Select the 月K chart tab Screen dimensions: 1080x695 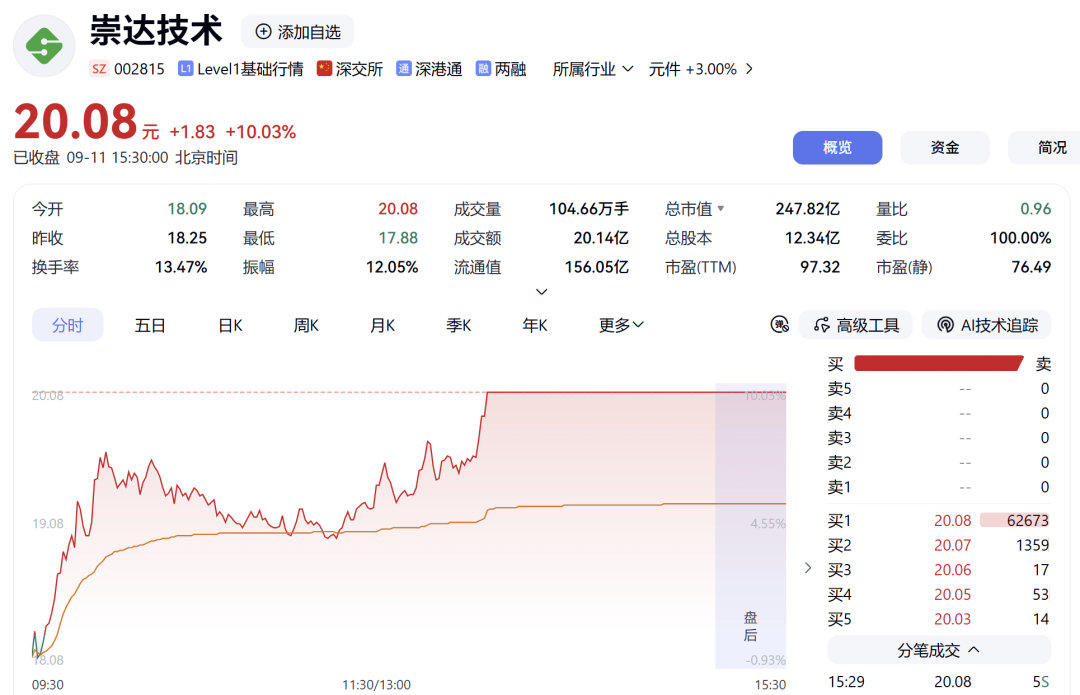tap(382, 325)
